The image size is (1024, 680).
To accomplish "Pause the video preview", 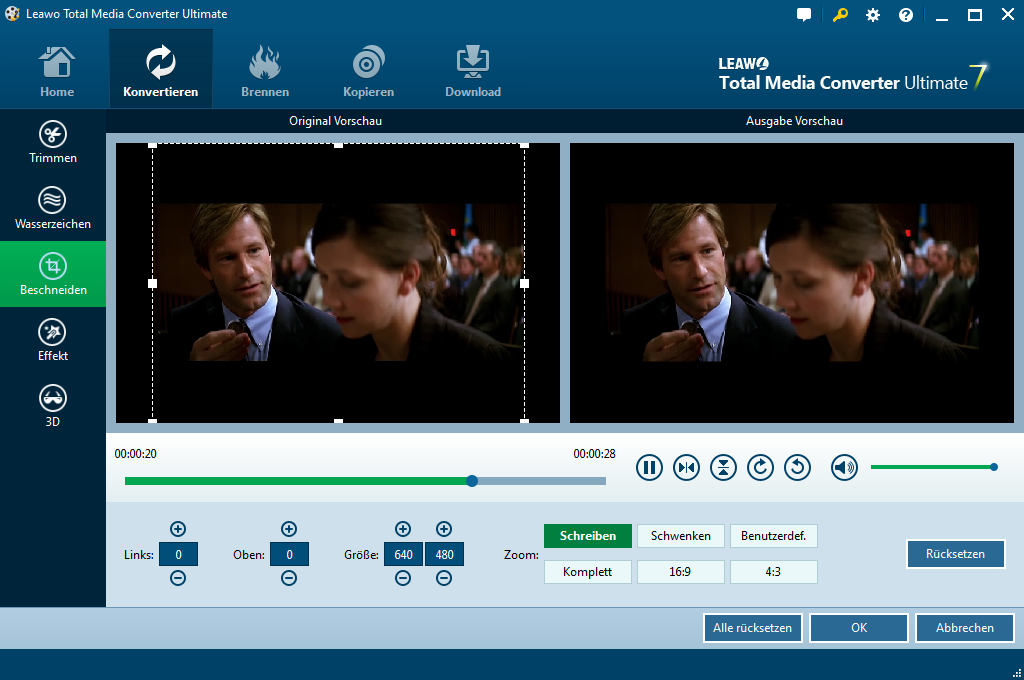I will [x=649, y=468].
